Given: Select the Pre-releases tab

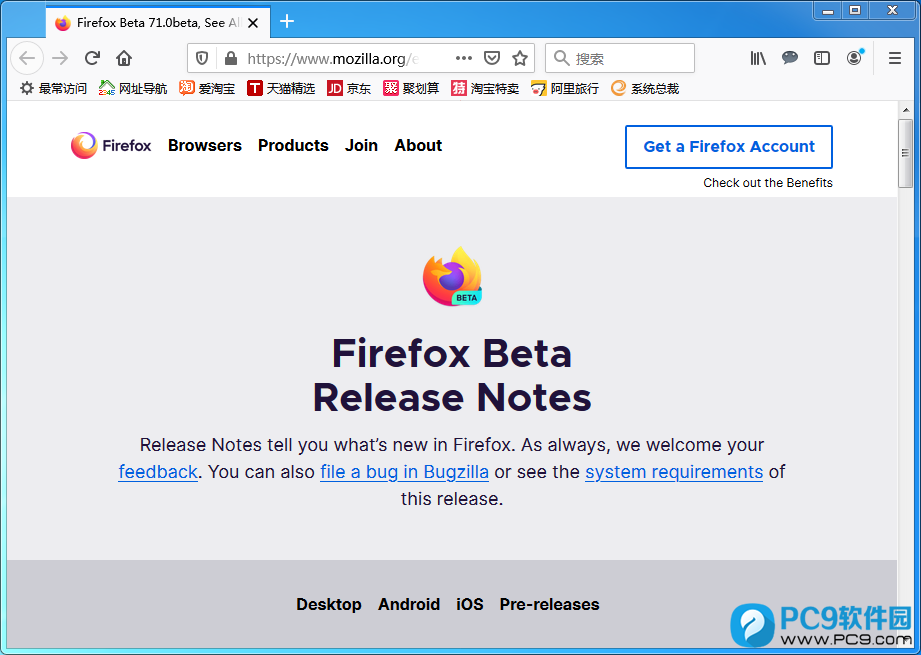Looking at the screenshot, I should [x=549, y=604].
